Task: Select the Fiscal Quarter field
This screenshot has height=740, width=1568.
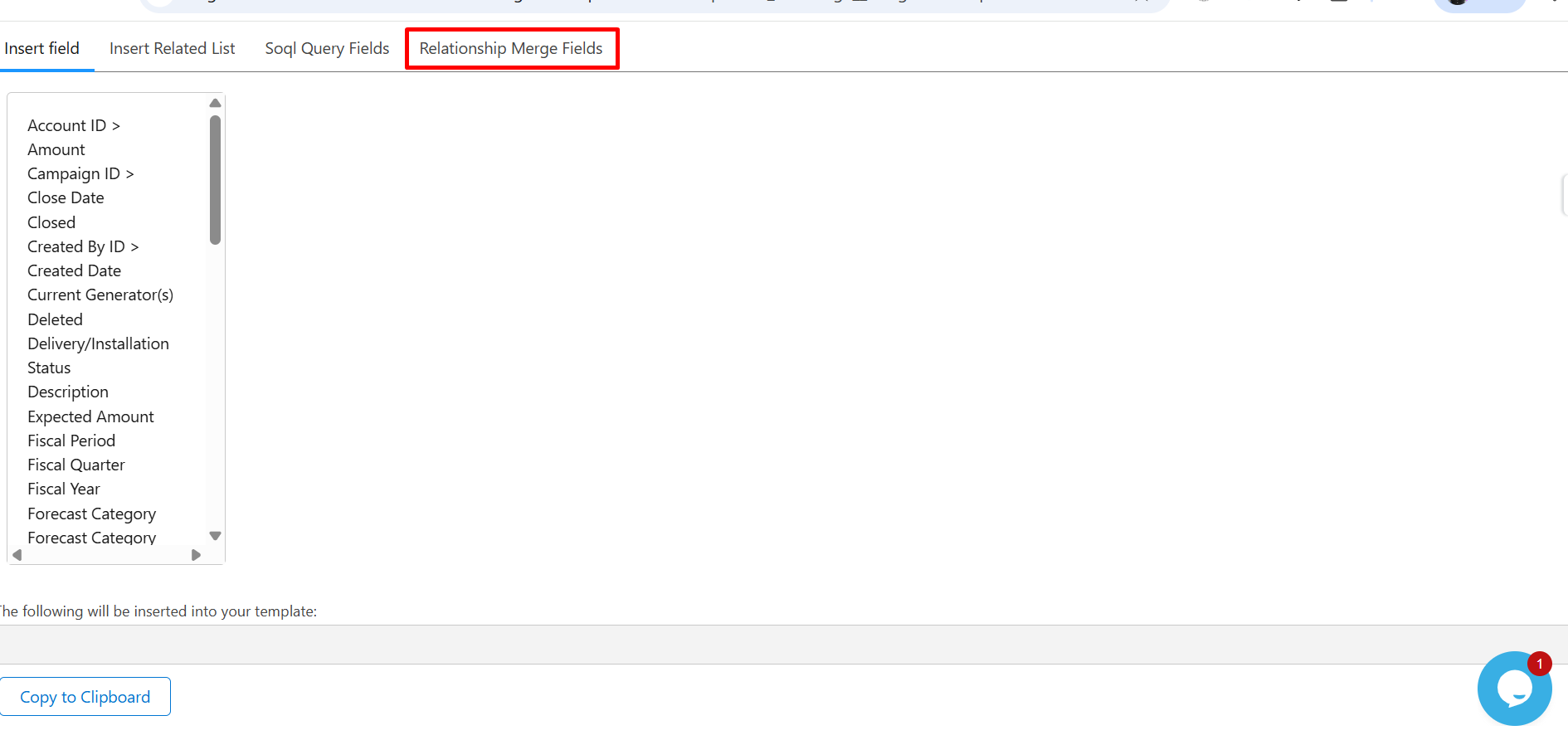Action: (x=76, y=465)
